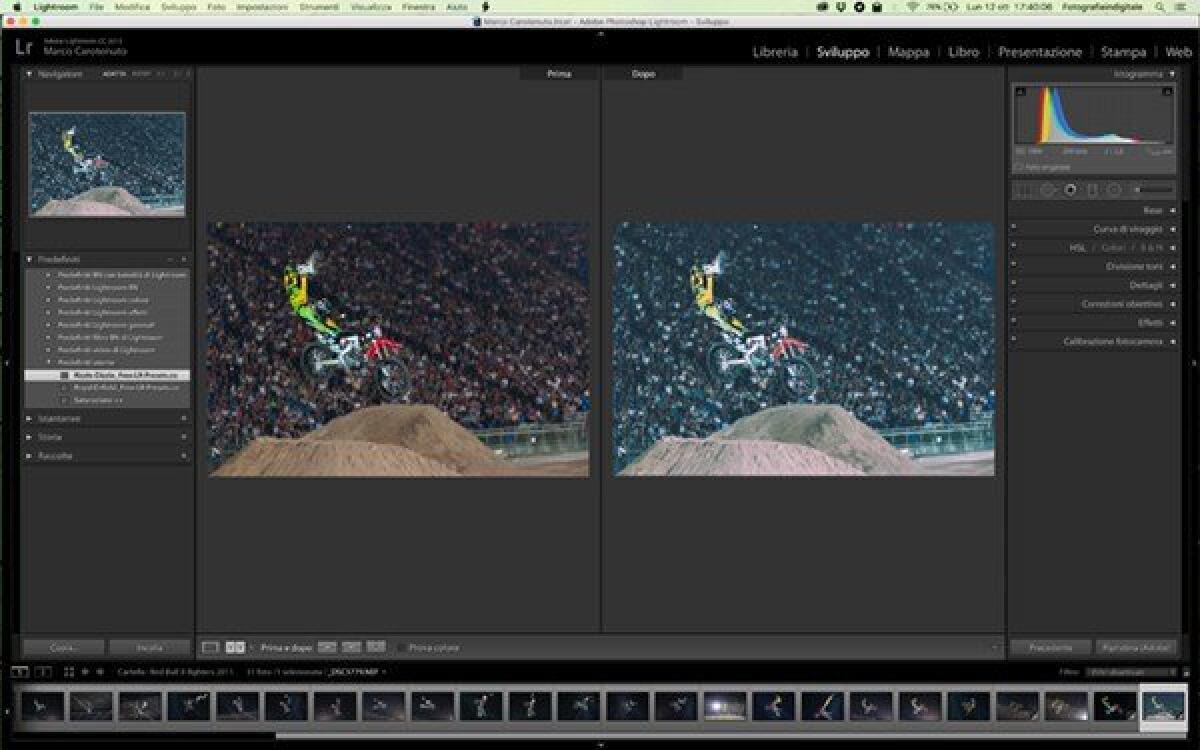Select the Adjustment brush tool
Screen dimensions: 1200x750
[1138, 188]
